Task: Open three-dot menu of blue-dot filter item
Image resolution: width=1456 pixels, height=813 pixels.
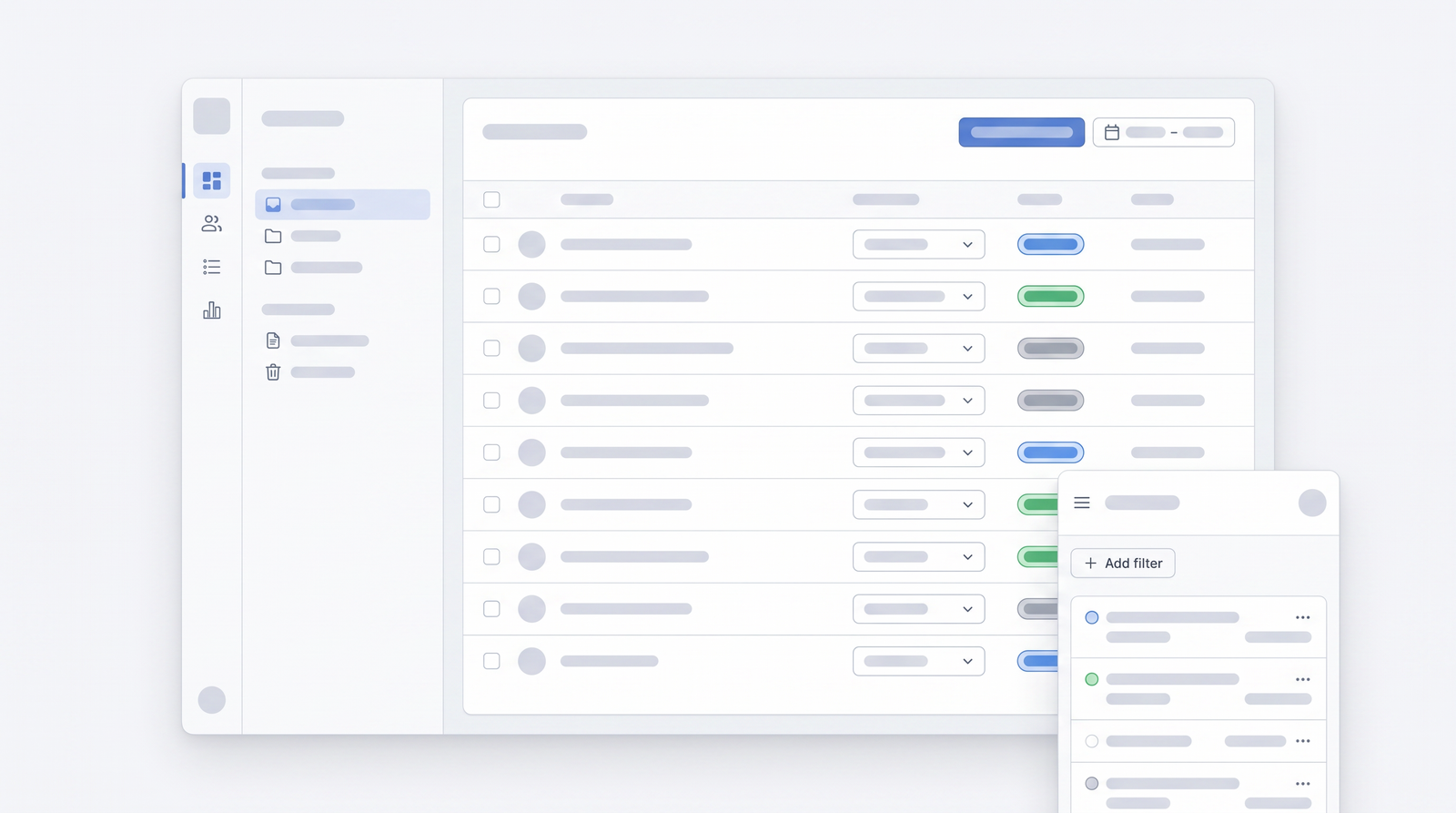Action: (1303, 617)
